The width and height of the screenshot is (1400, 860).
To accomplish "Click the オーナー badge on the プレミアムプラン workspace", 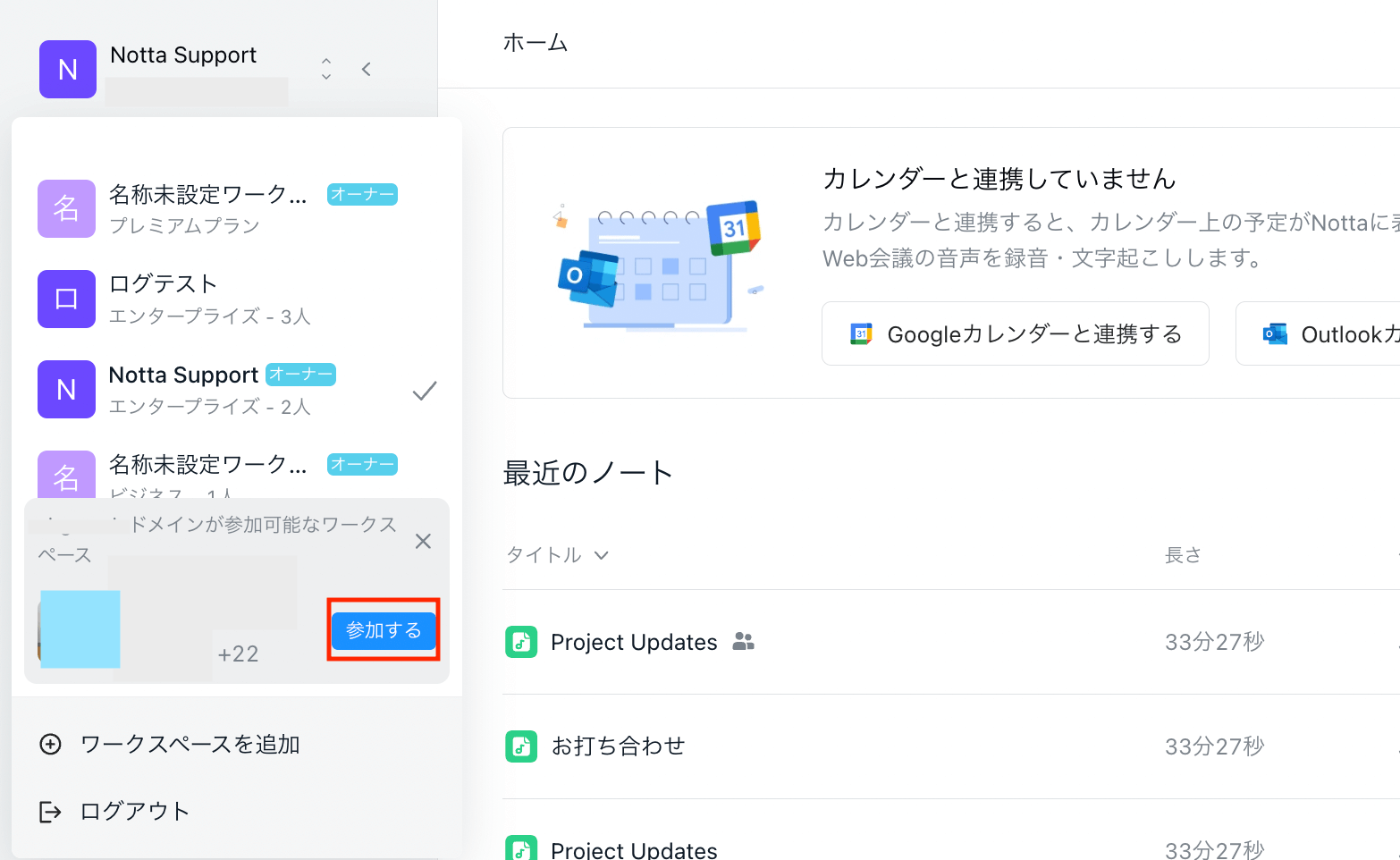I will 362,194.
